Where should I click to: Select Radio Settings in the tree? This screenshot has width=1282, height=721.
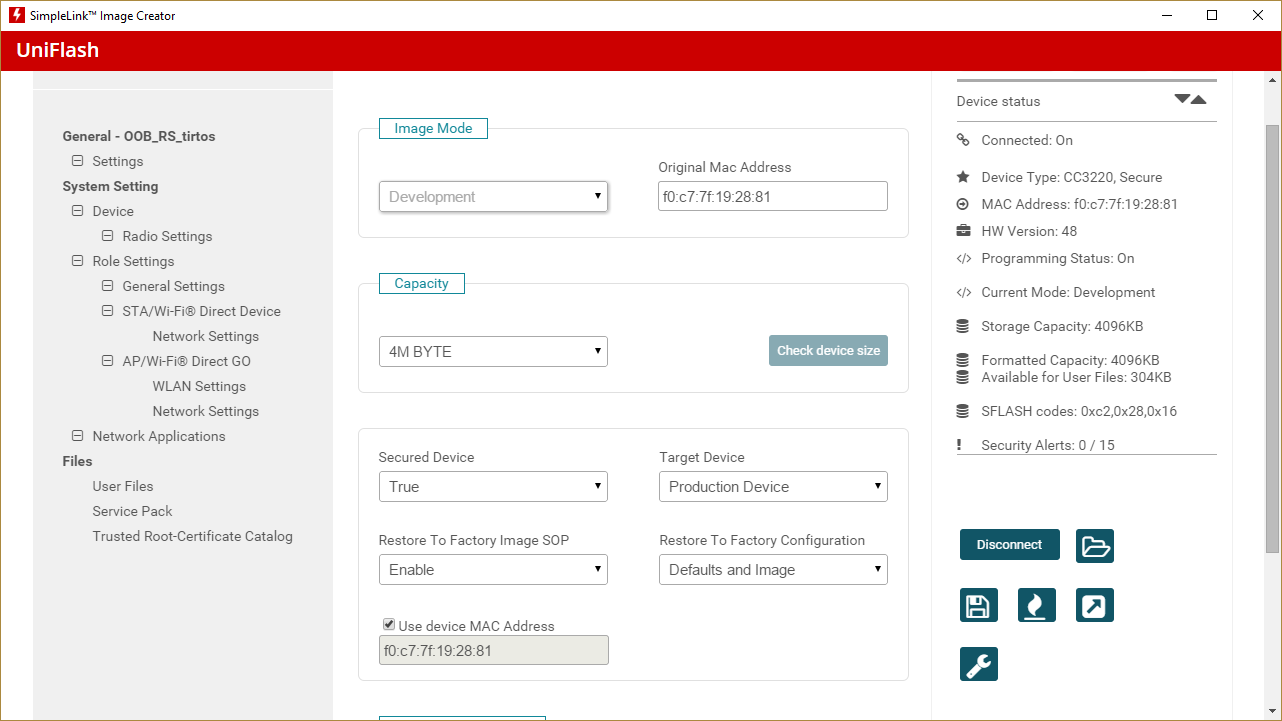167,236
